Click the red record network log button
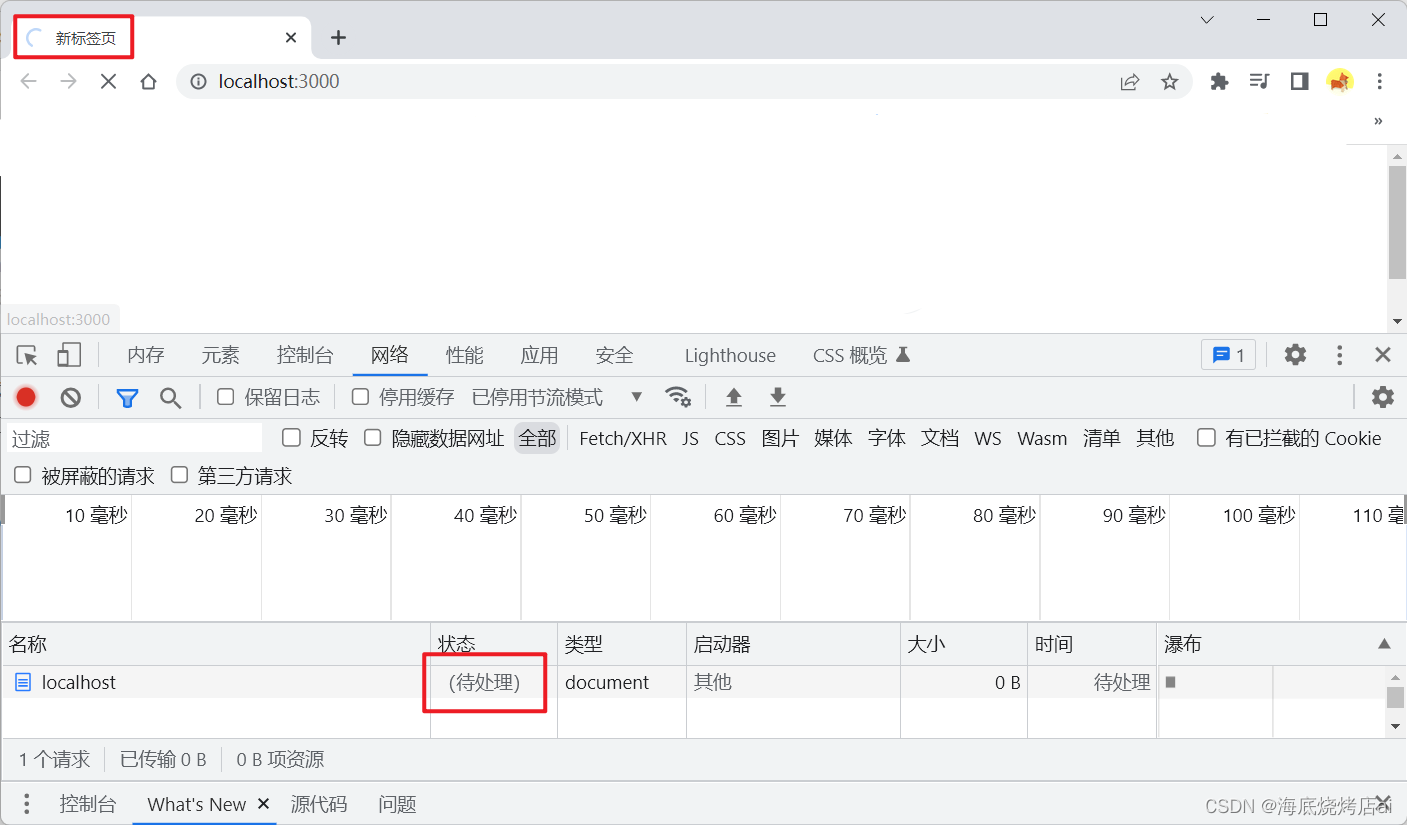This screenshot has width=1407, height=825. click(26, 397)
